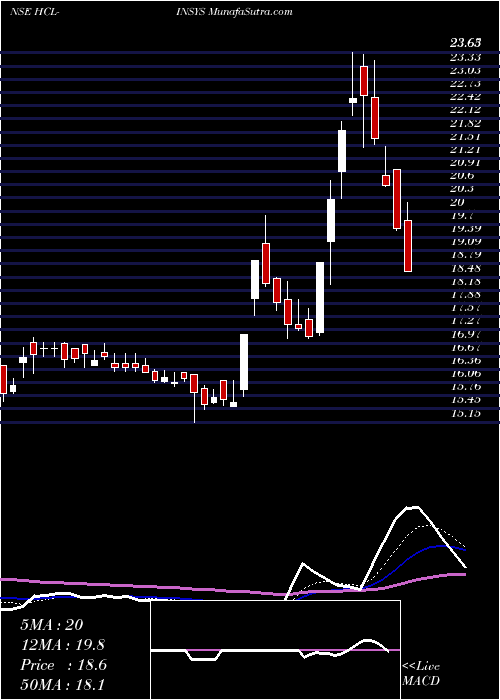The image size is (500, 700).
Task: Select the 18.48 price level label
Action: pos(466,268)
